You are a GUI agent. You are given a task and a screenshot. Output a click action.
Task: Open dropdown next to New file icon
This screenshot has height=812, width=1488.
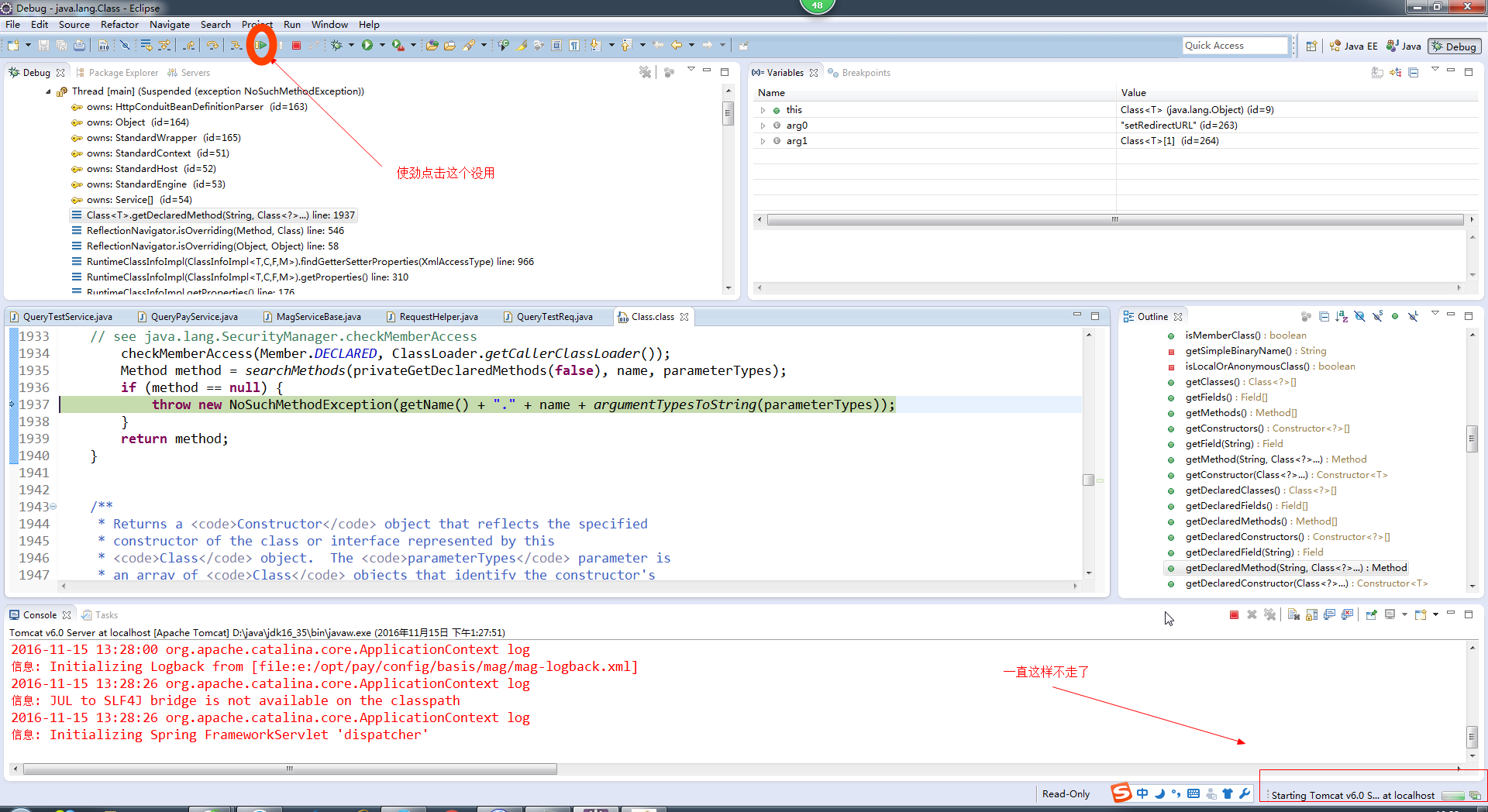click(x=28, y=46)
